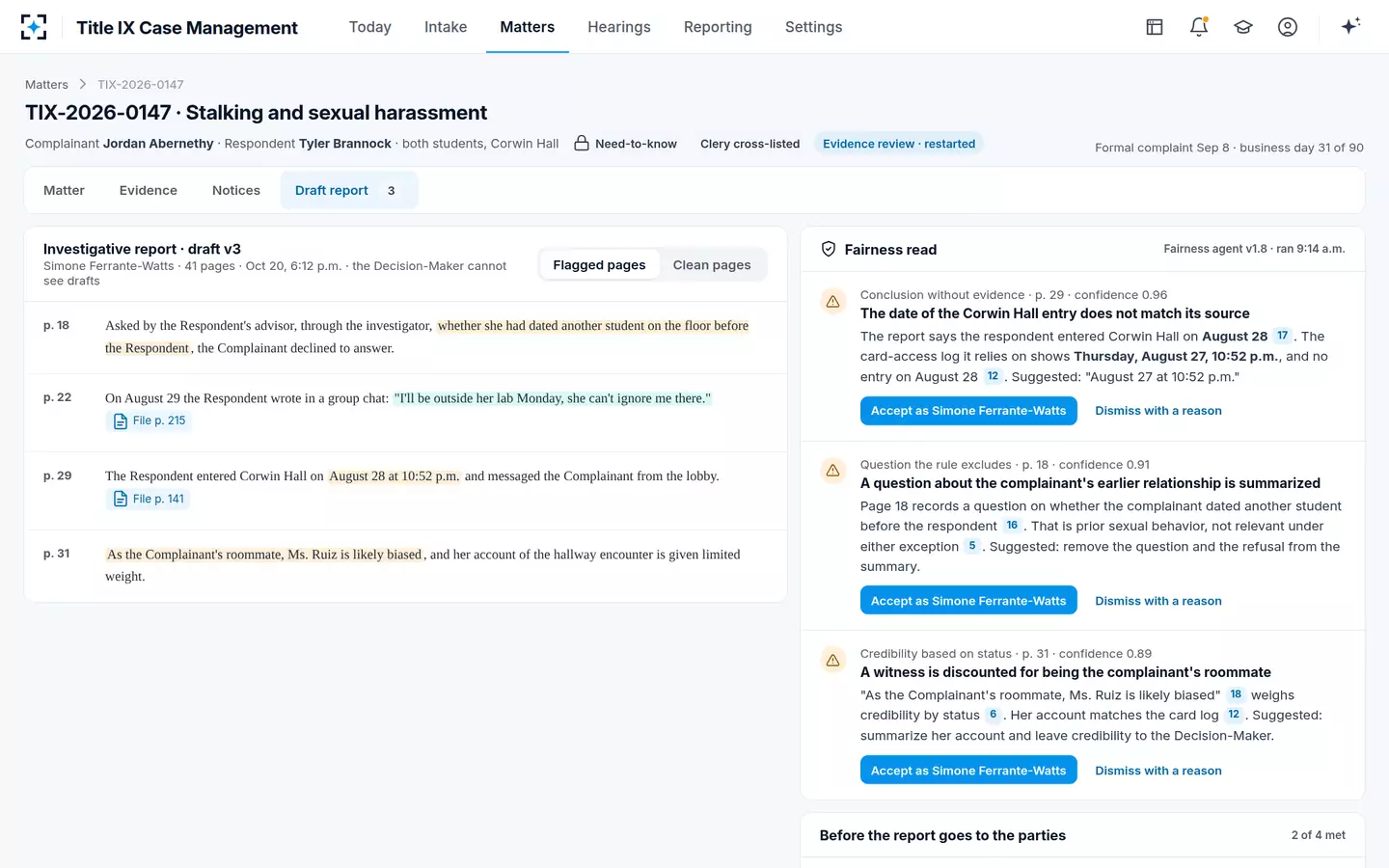The height and width of the screenshot is (868, 1389).
Task: Open the notifications bell
Action: [x=1199, y=27]
